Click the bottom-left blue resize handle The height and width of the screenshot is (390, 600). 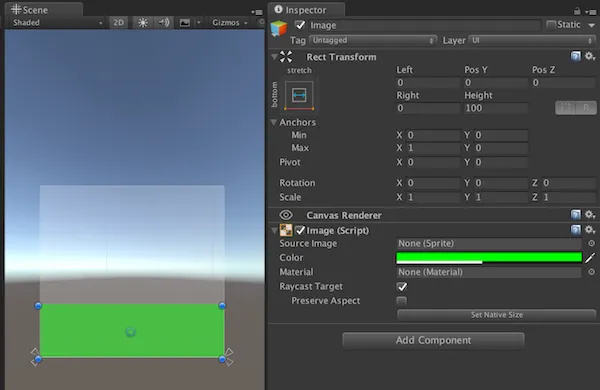[x=38, y=359]
